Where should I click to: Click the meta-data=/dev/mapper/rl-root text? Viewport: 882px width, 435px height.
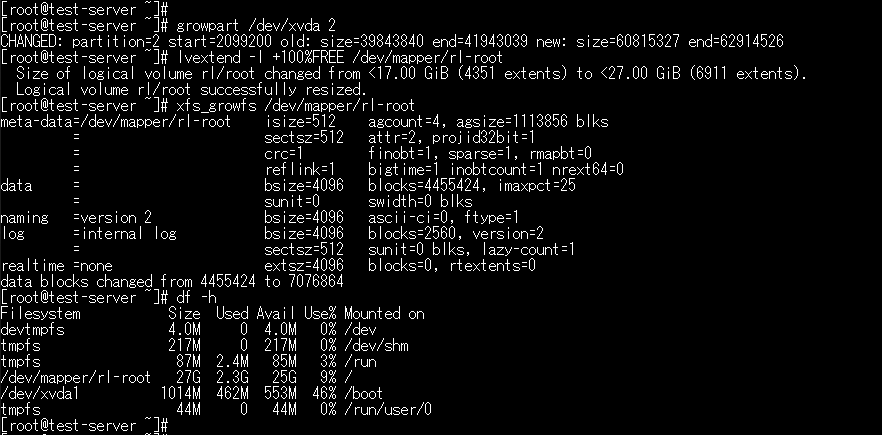coord(115,122)
